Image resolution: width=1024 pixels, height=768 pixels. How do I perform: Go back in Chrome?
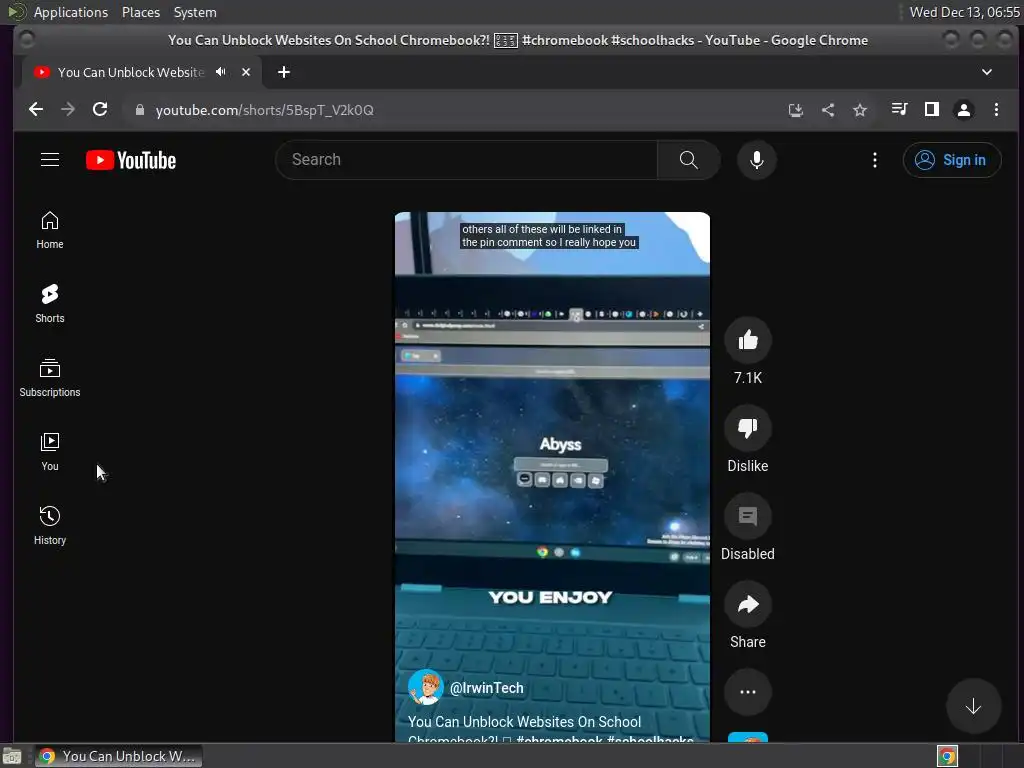(36, 110)
